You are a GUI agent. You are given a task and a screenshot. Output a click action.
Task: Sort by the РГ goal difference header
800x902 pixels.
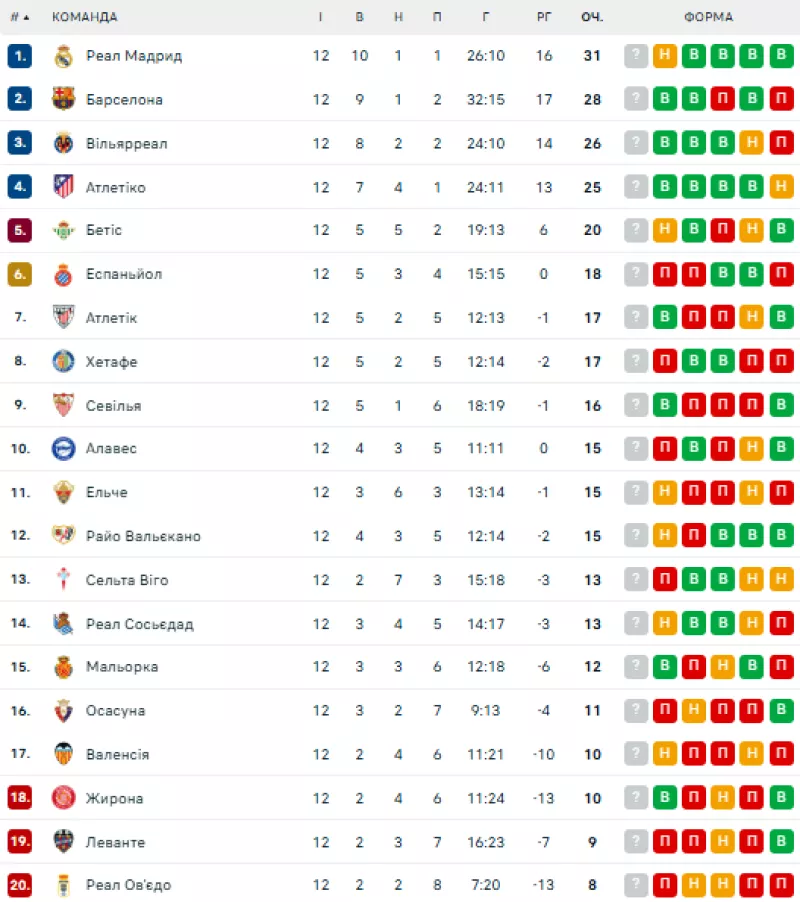pyautogui.click(x=543, y=17)
